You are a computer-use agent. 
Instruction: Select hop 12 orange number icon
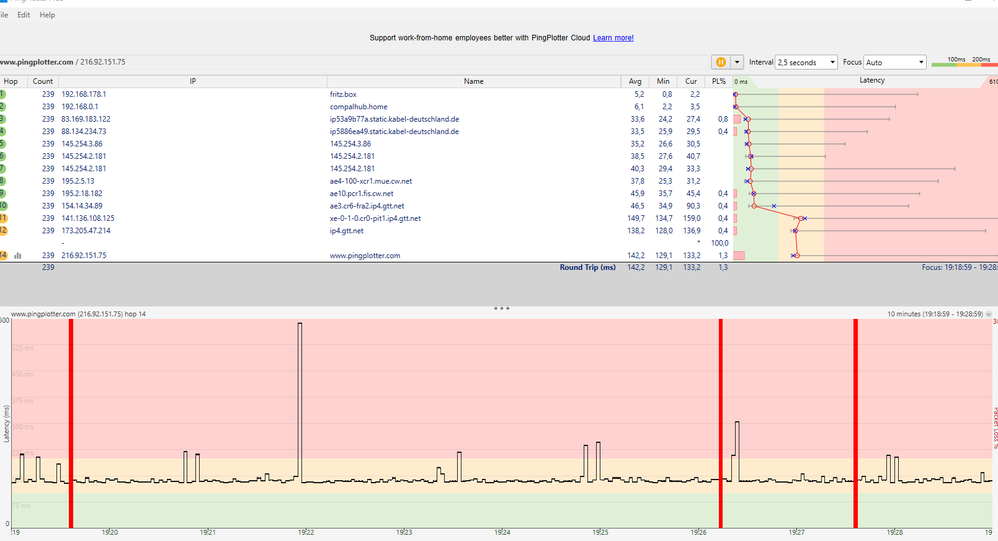(x=3, y=230)
